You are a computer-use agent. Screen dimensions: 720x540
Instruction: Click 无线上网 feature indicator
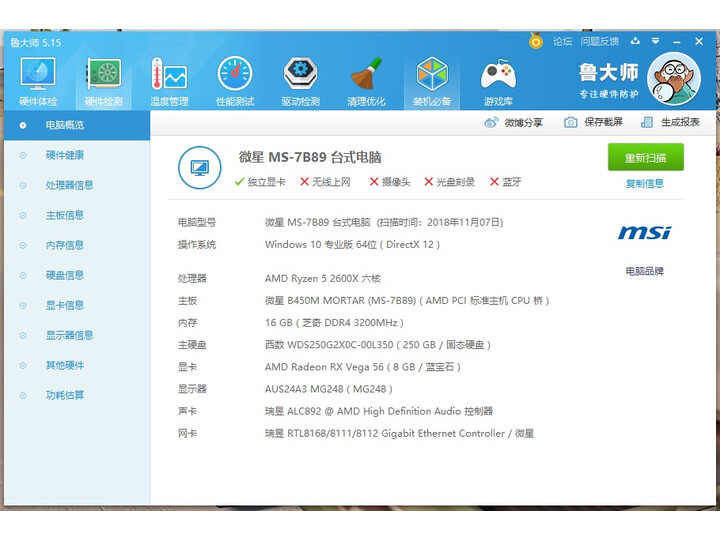325,182
